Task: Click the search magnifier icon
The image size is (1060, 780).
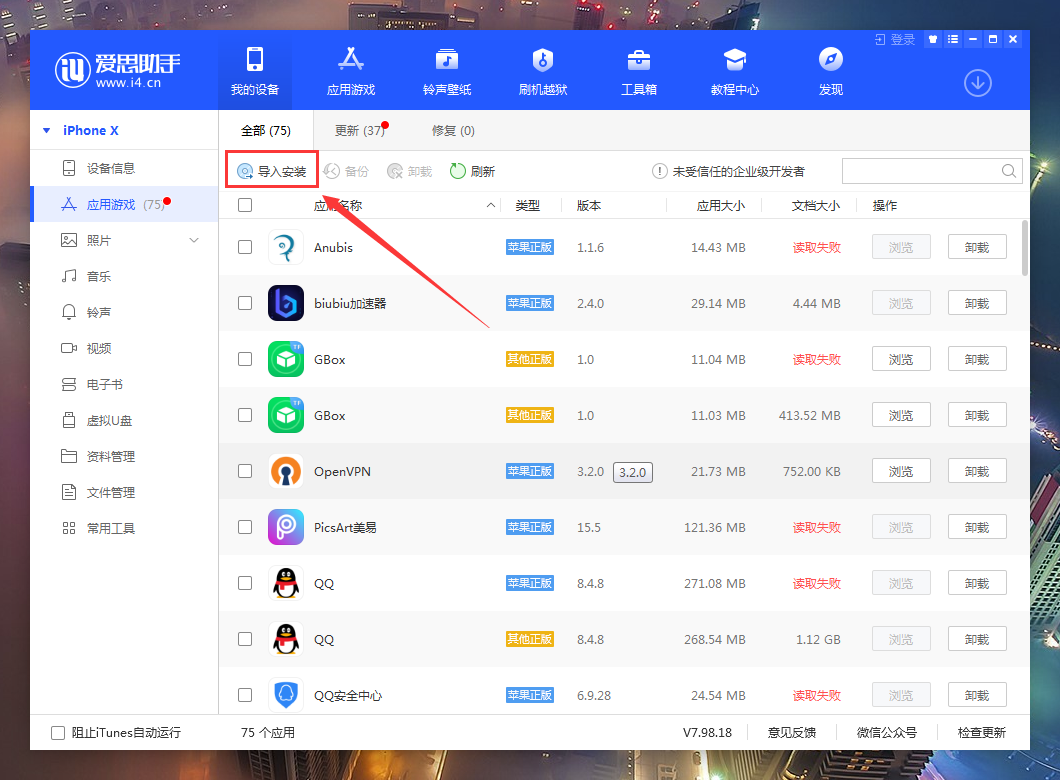Action: point(1009,171)
